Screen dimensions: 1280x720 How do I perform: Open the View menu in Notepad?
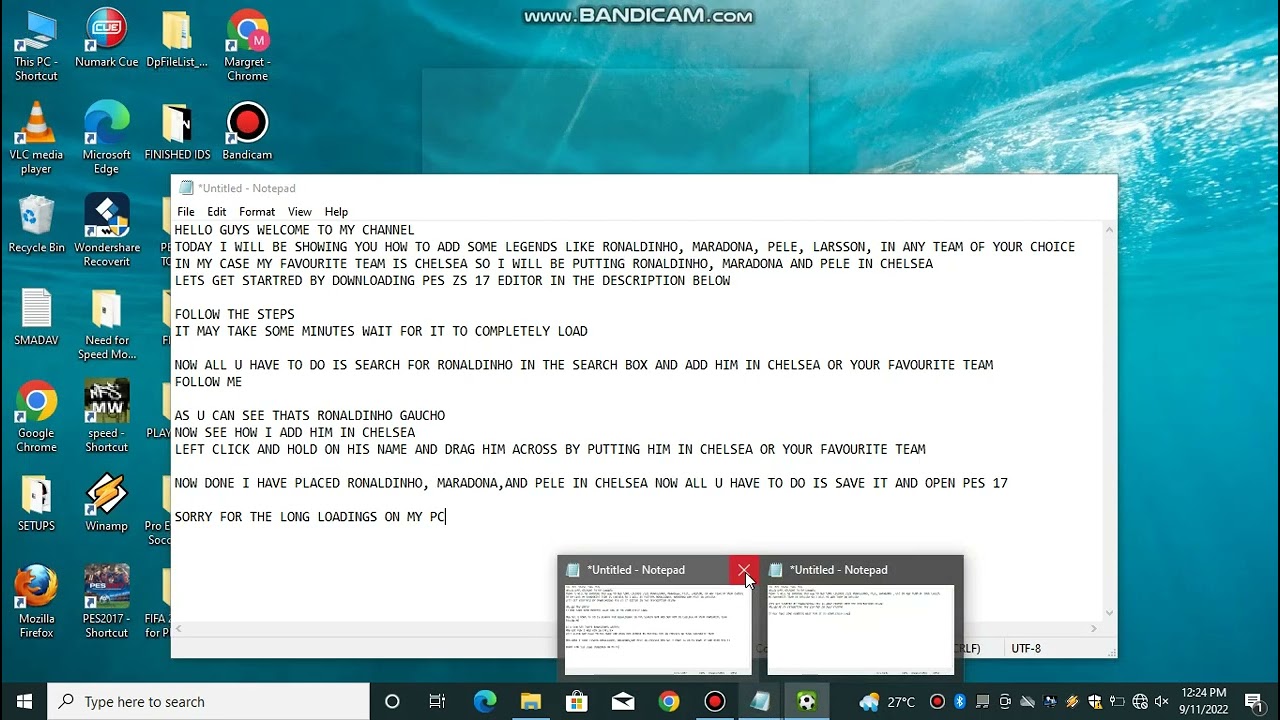(x=300, y=212)
